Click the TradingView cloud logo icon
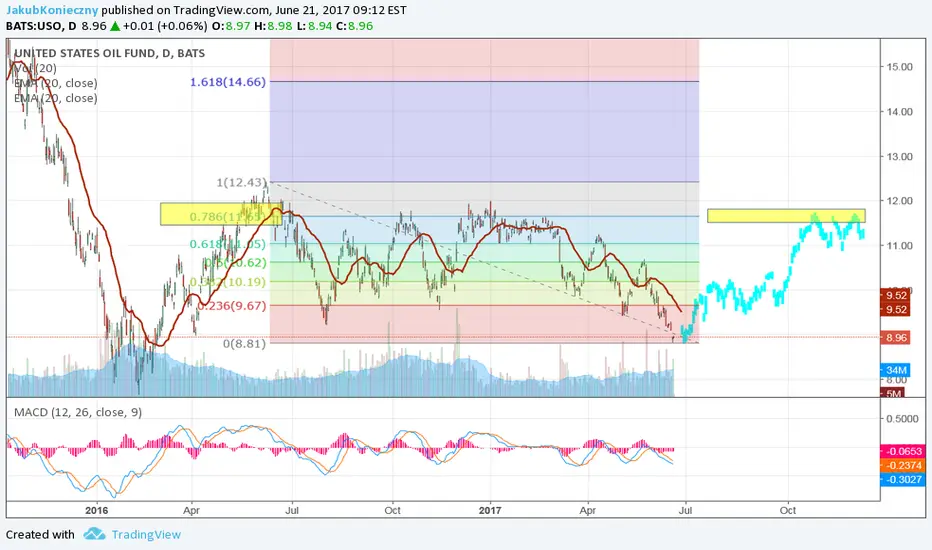932x550 pixels. [95, 534]
